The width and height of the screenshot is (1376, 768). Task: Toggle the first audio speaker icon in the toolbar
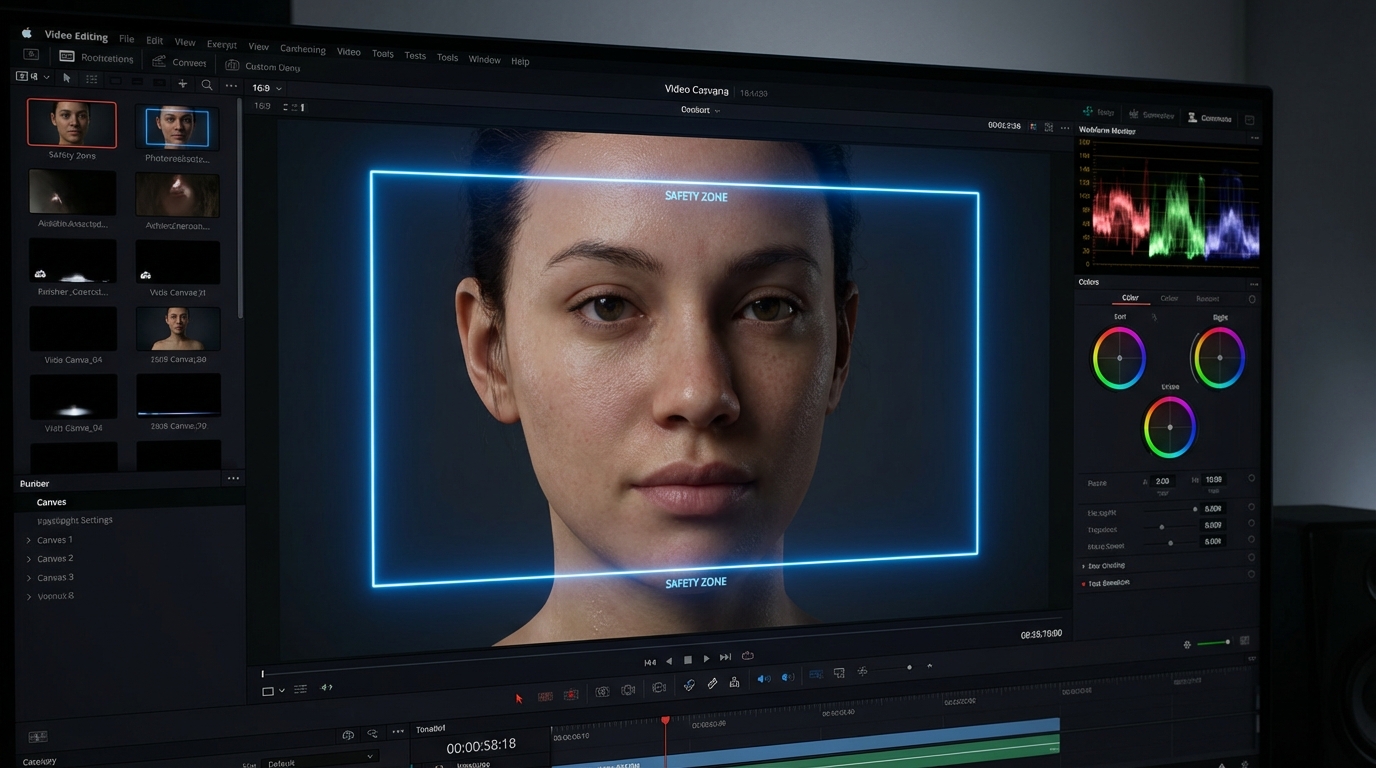764,678
